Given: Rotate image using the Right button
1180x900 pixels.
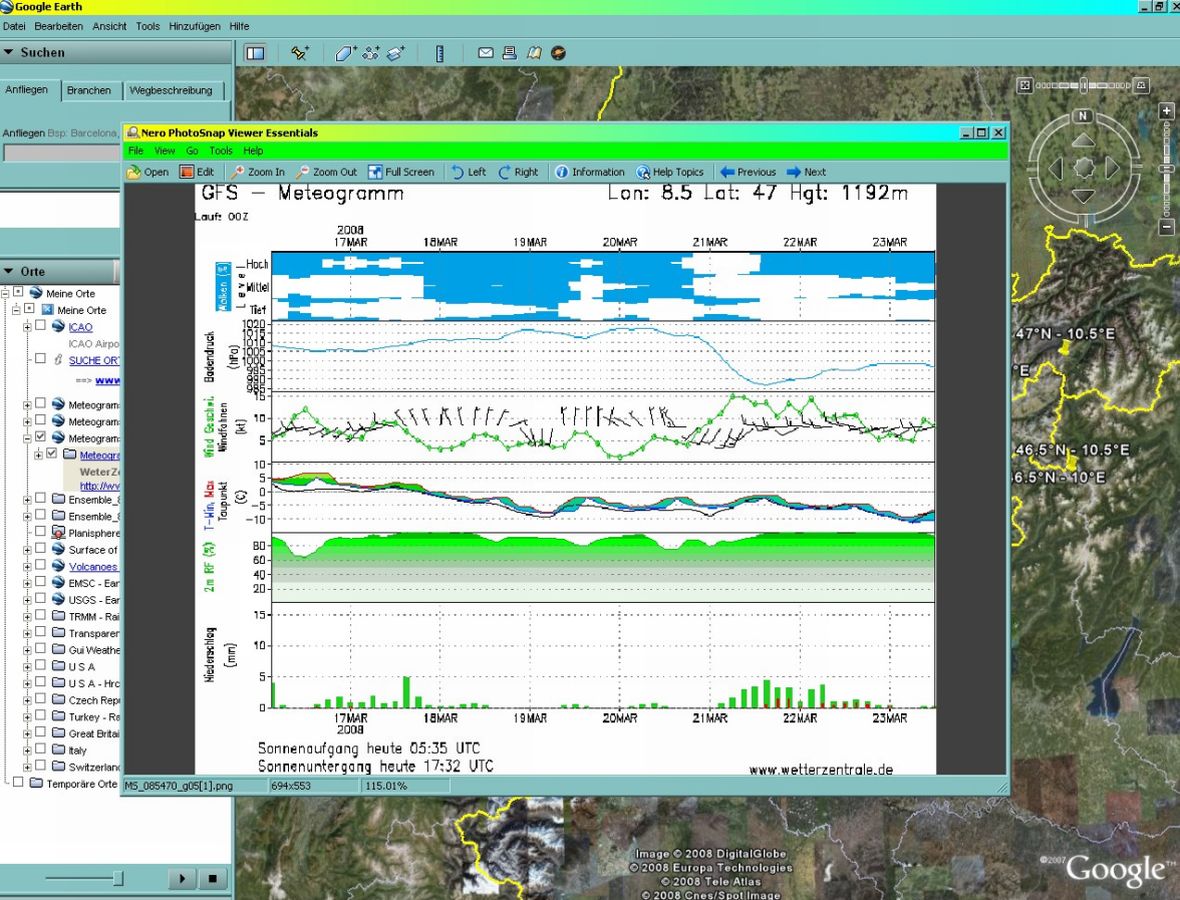Looking at the screenshot, I should coord(518,172).
